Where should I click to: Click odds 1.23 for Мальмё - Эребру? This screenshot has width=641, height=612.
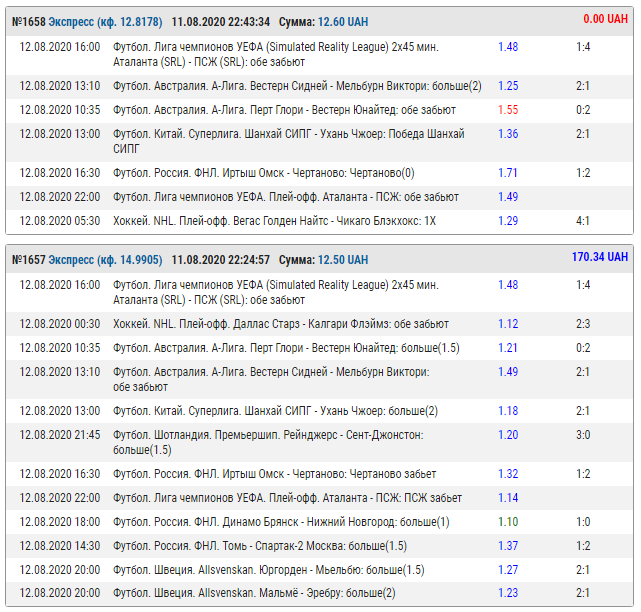coord(508,592)
